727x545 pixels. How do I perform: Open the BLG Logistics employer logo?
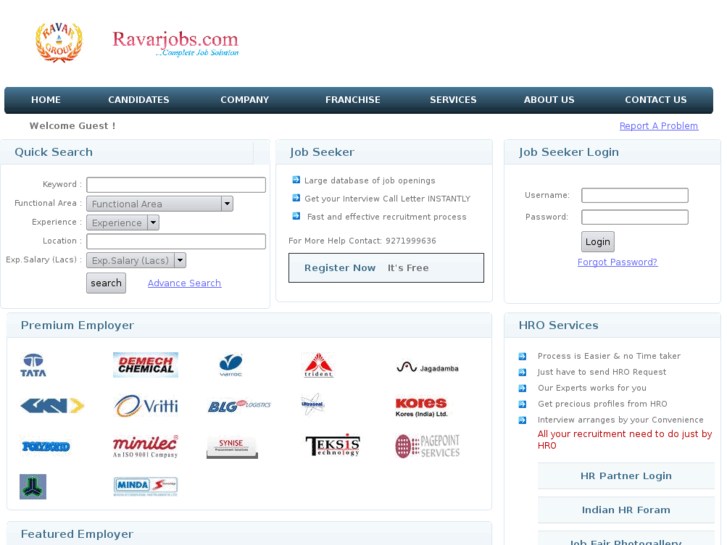coord(239,406)
